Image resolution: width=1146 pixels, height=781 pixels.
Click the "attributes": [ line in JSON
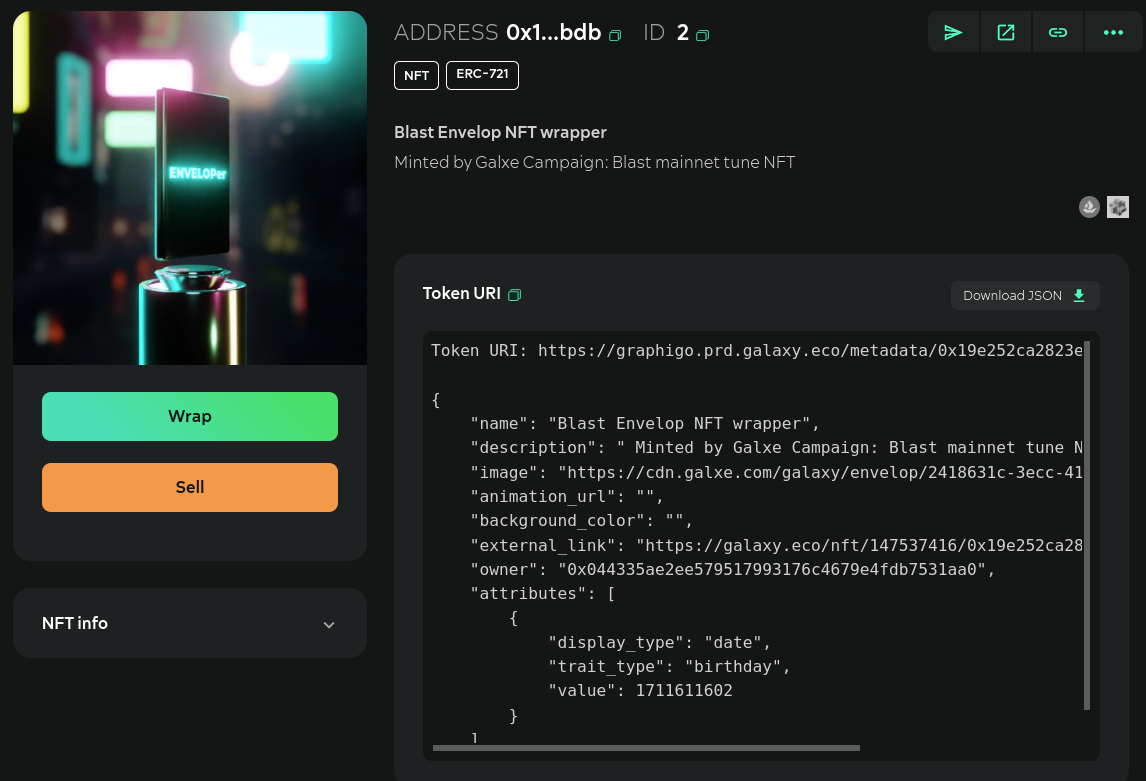coord(542,594)
